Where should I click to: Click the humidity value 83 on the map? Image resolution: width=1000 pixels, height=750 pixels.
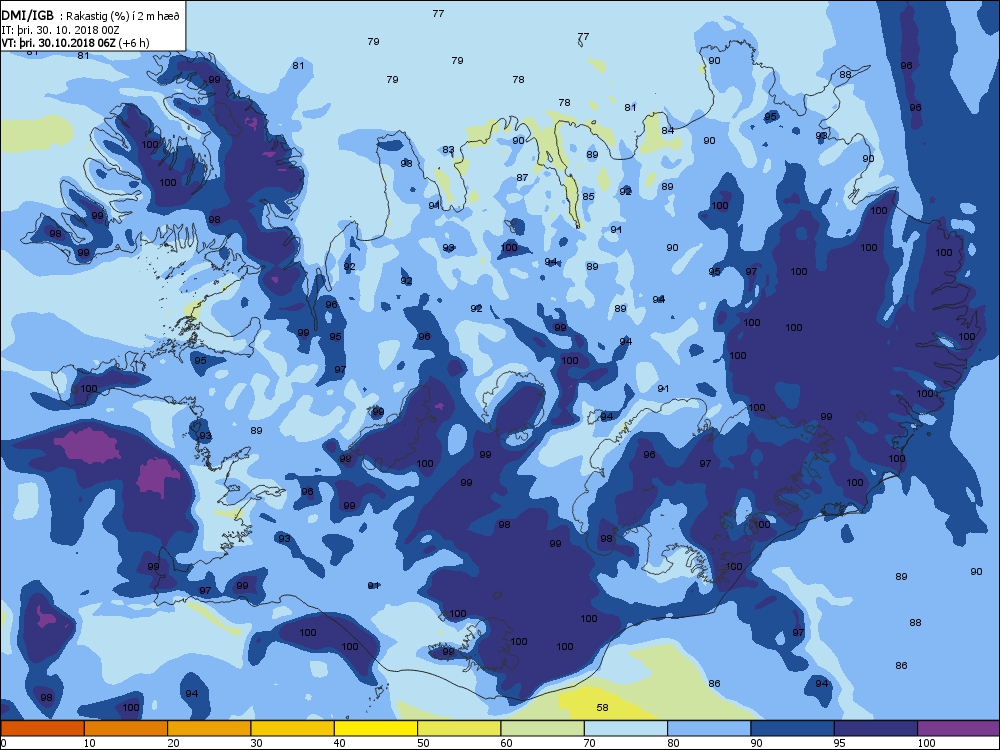(x=448, y=150)
